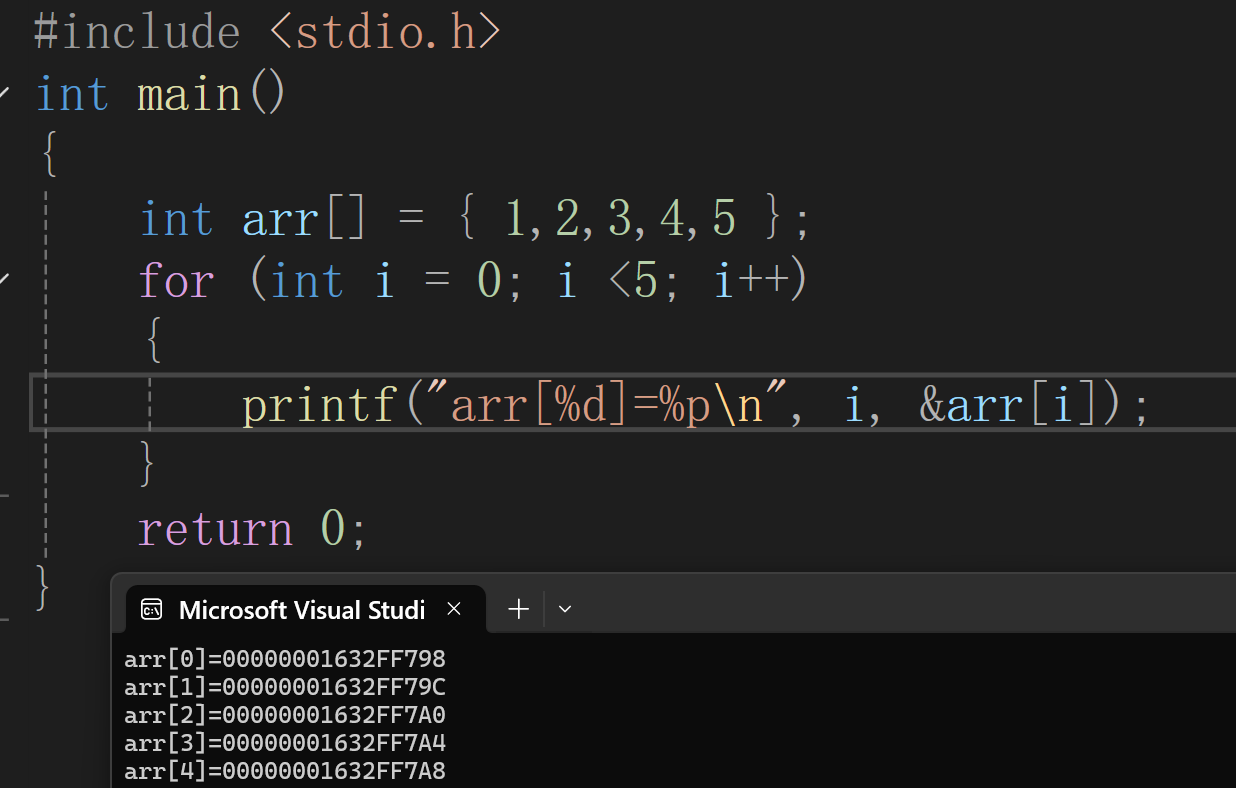
Task: Click the &arr[i] argument in printf
Action: click(x=1008, y=406)
